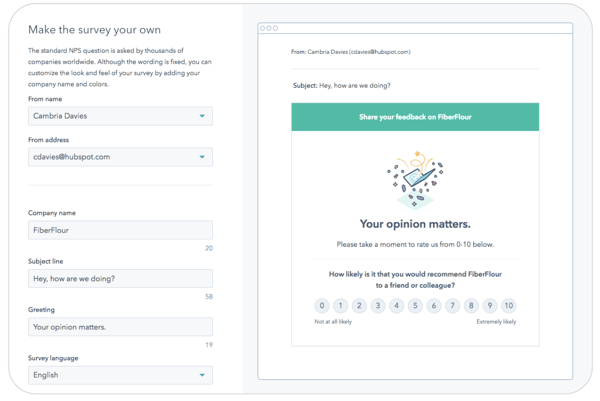Screen dimensions: 600x401
Task: Open the Survey language dropdown
Action: (120, 375)
